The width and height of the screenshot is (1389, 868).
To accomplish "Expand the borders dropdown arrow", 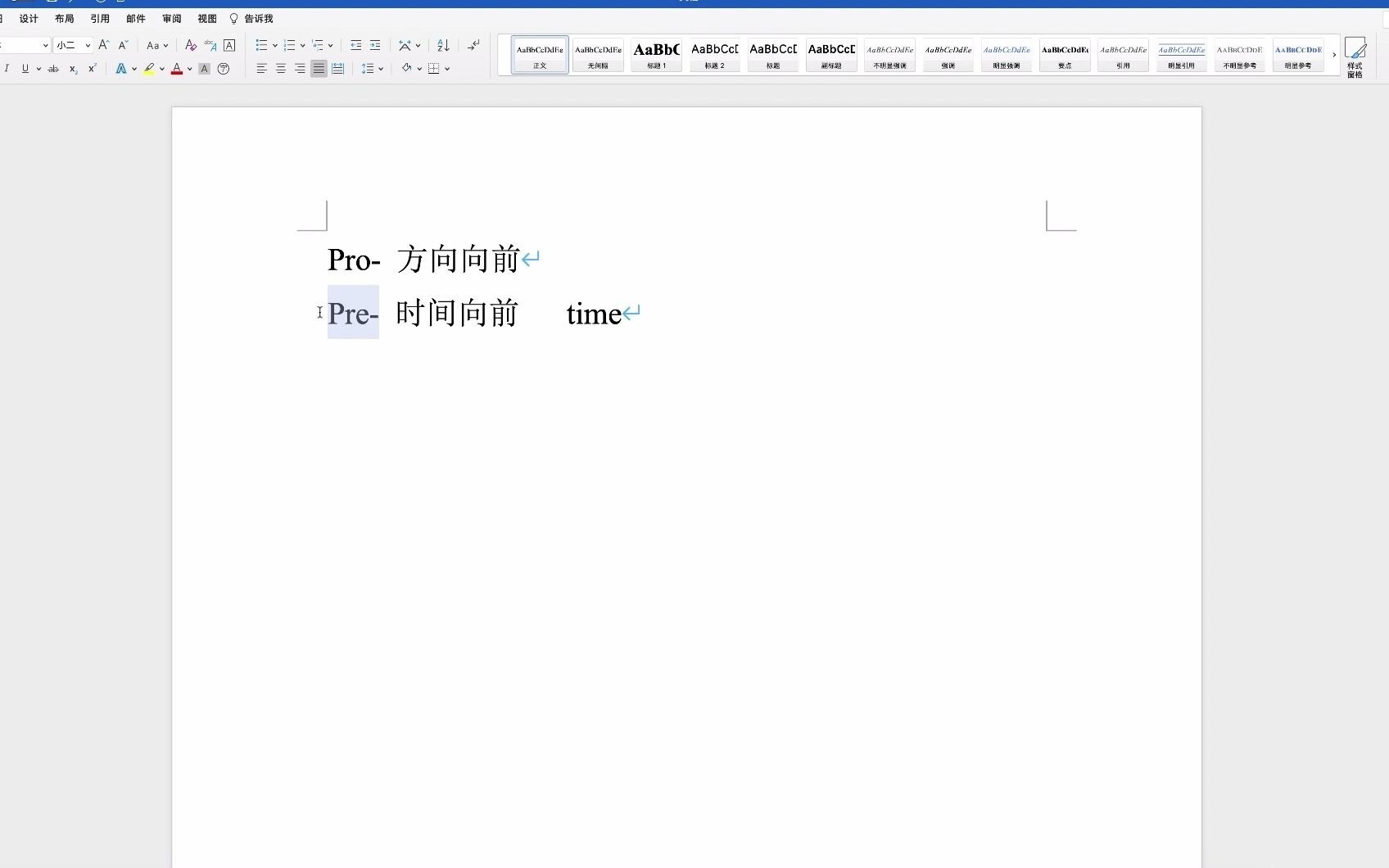I will tap(447, 69).
